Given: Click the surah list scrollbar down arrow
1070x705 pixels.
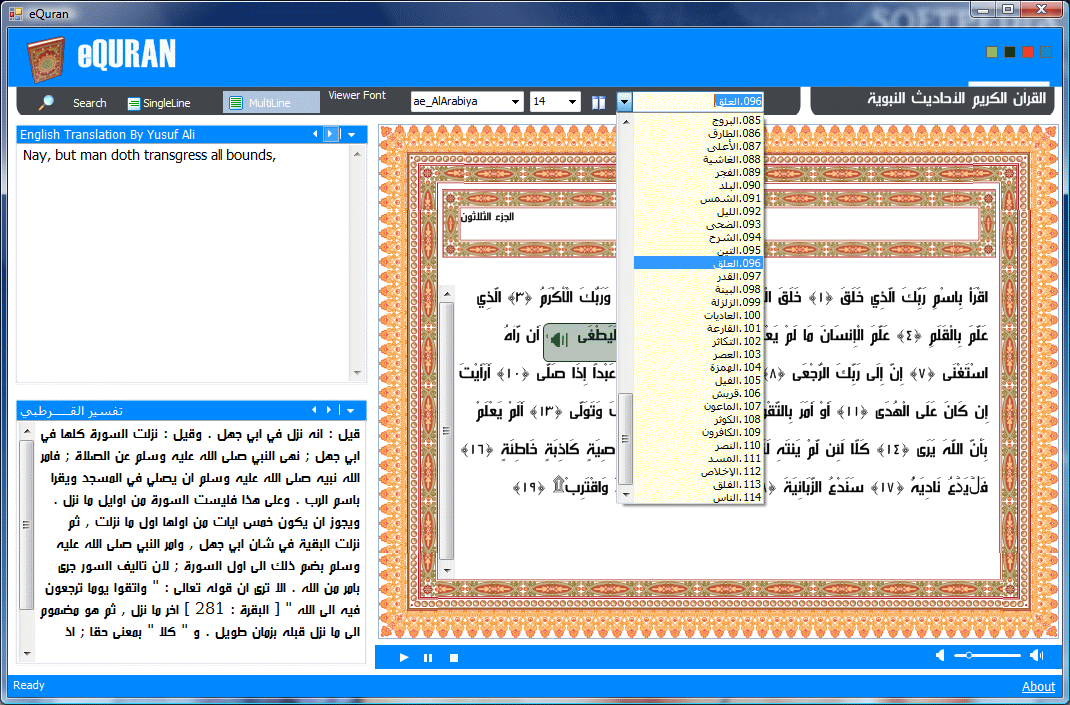Looking at the screenshot, I should (626, 494).
